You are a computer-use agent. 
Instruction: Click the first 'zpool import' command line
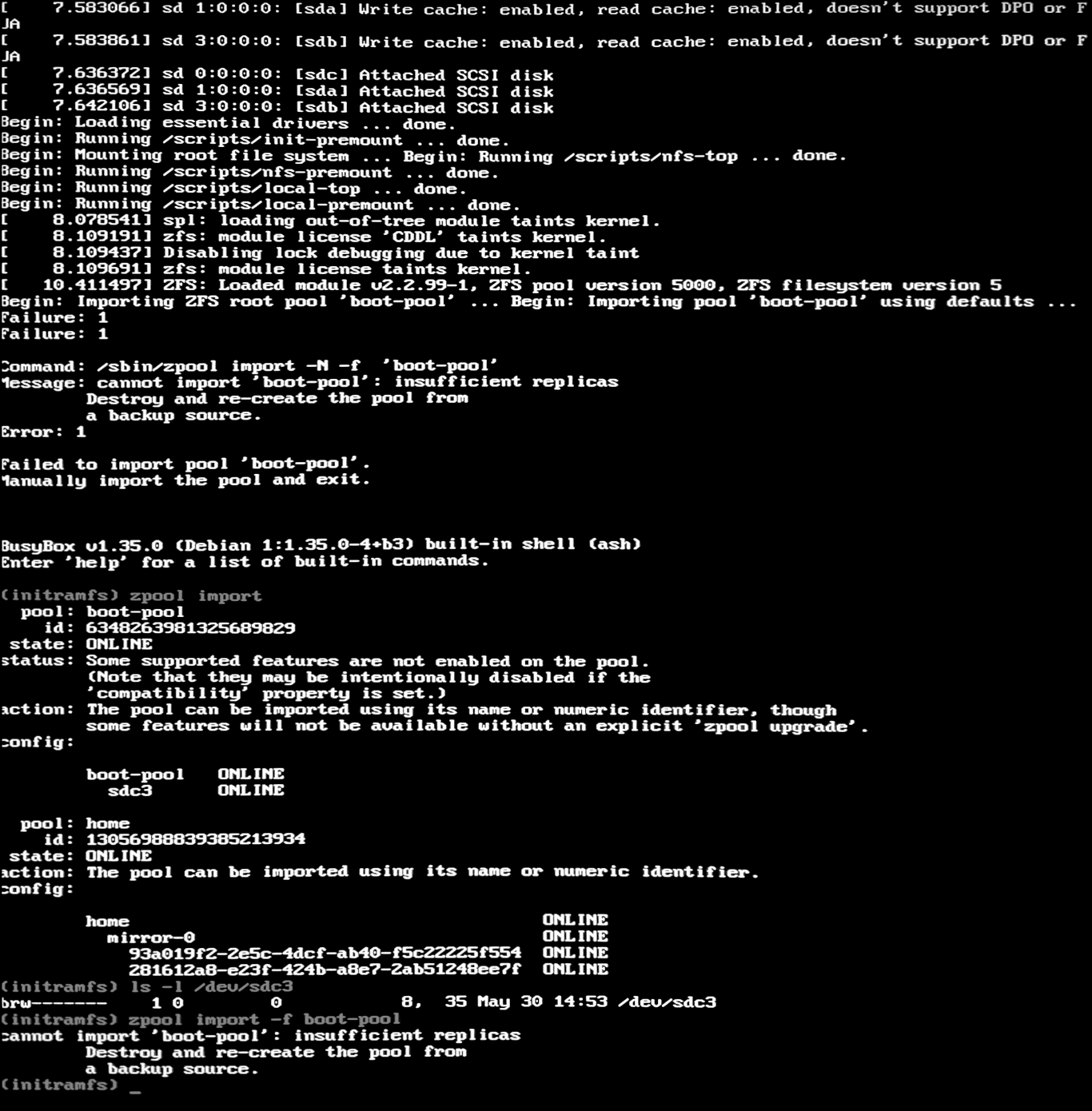(x=131, y=595)
